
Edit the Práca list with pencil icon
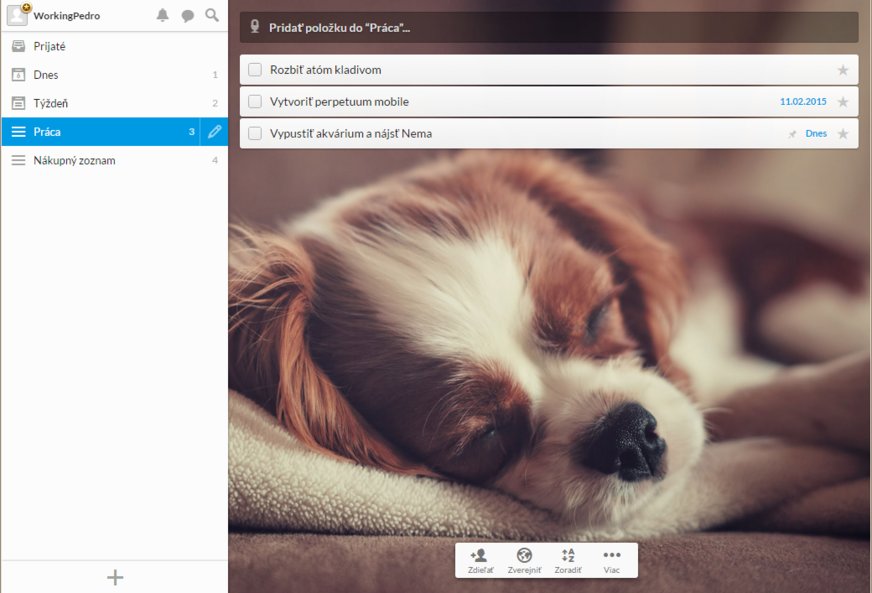click(214, 132)
